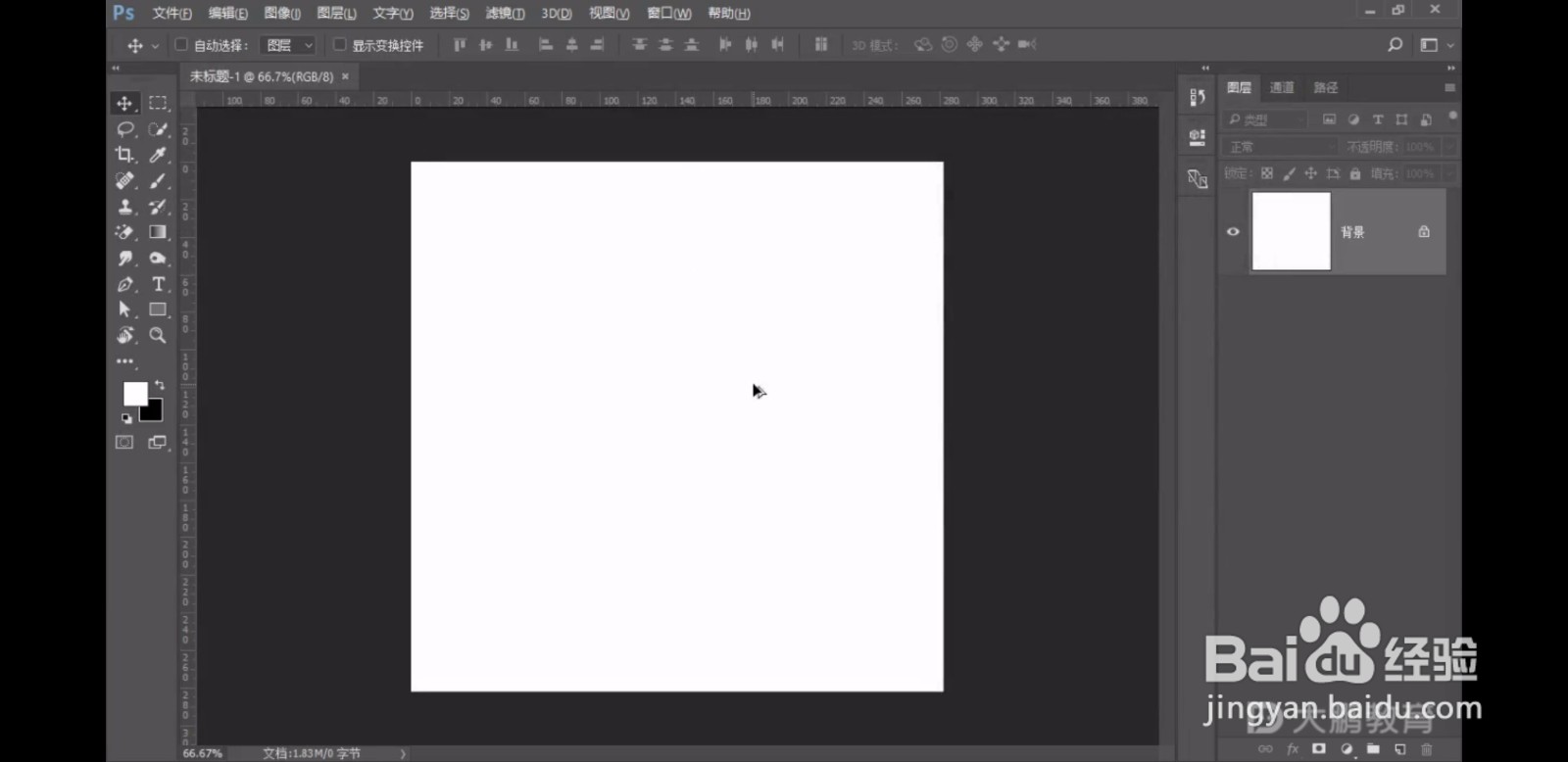This screenshot has width=1568, height=762.
Task: Swap foreground and background colors
Action: click(x=160, y=385)
